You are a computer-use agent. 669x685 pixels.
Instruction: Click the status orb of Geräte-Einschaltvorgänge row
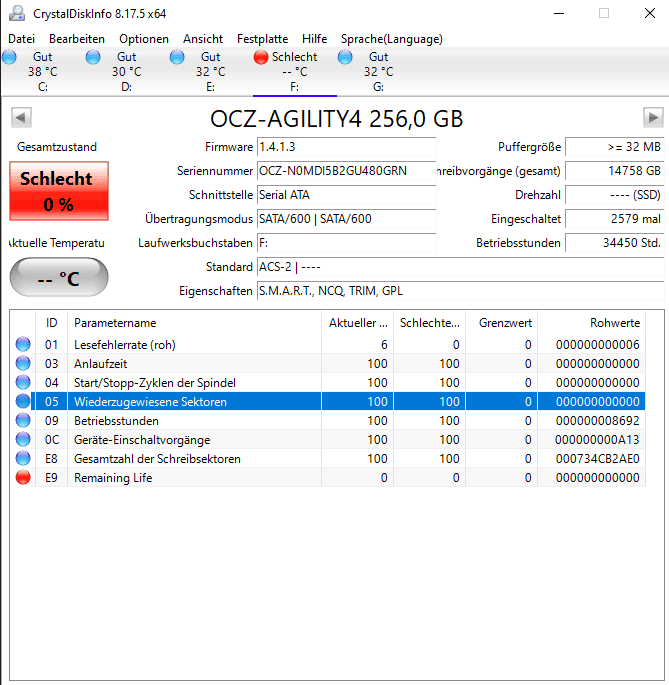pyautogui.click(x=23, y=439)
